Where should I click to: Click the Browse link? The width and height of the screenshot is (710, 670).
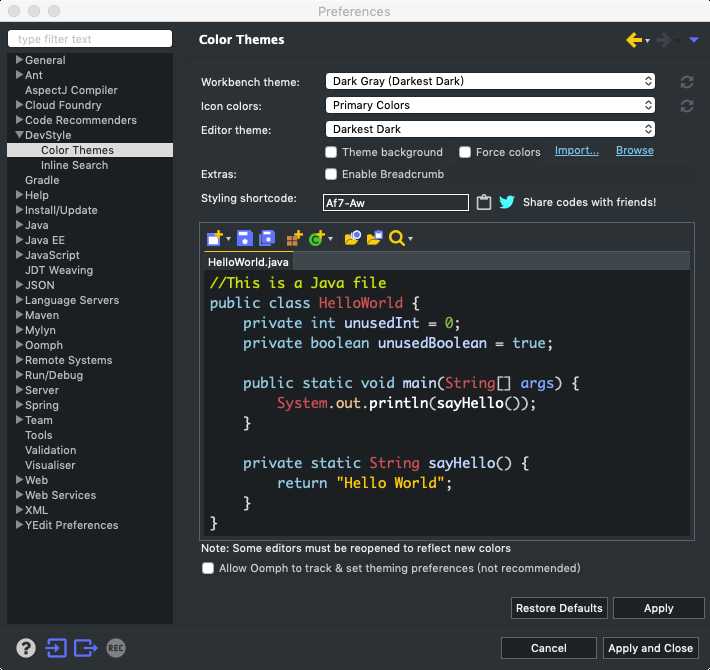click(x=634, y=151)
